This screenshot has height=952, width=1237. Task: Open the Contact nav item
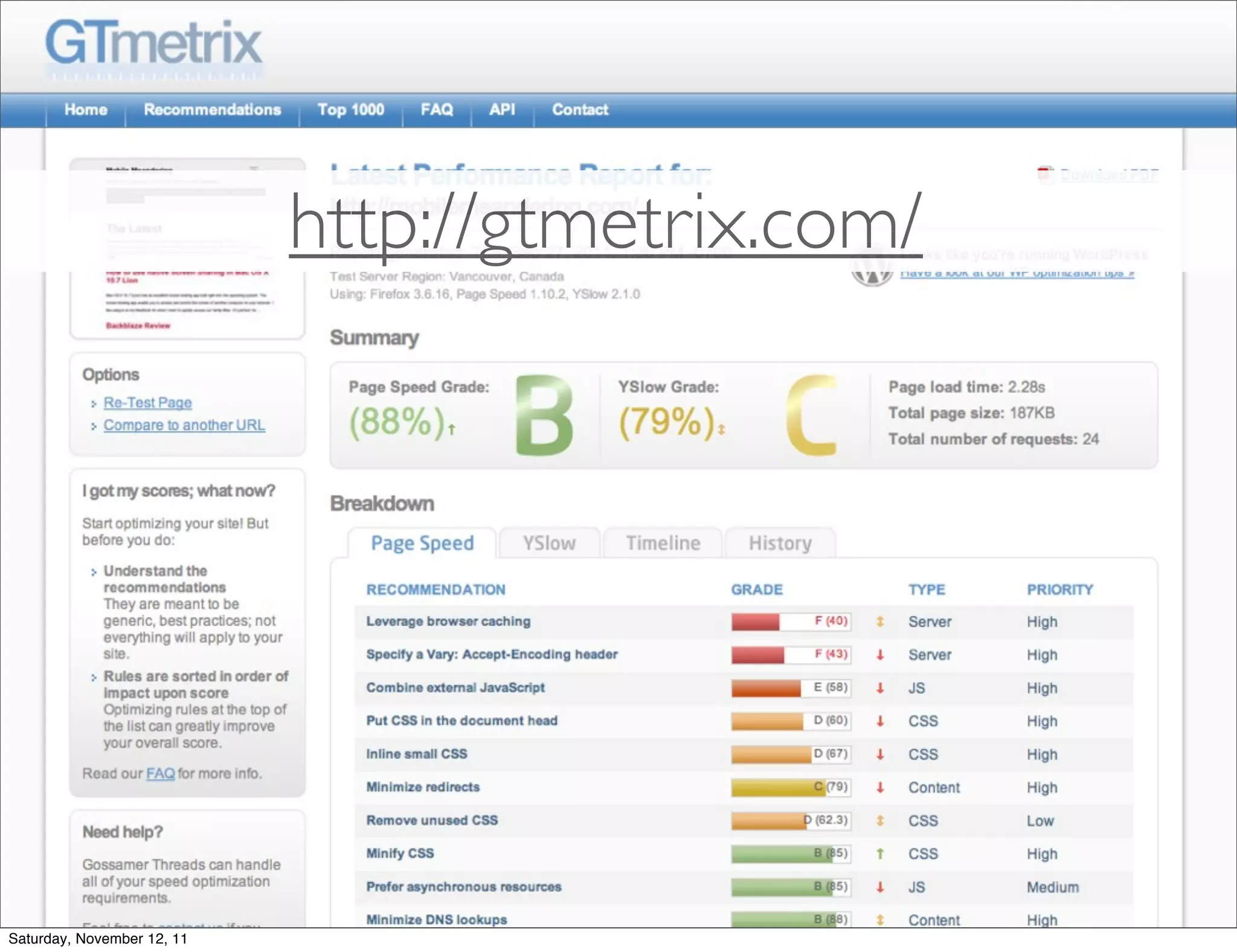click(580, 110)
